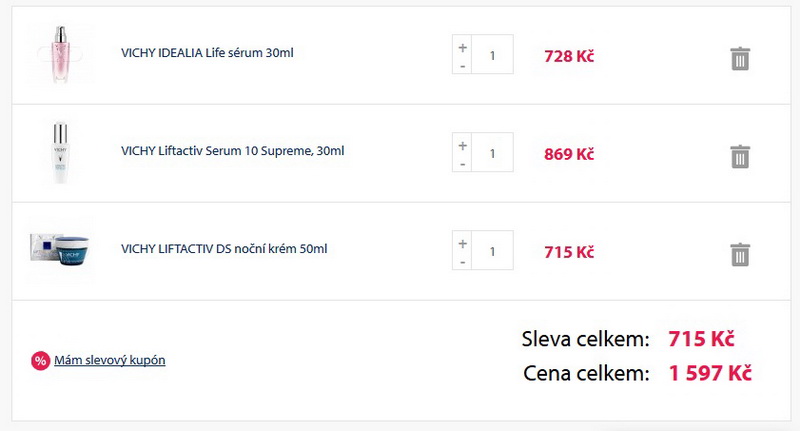The image size is (800, 431).
Task: Remove VICHY Liftactiv Serum 10 Supreme item
Action: tap(740, 156)
